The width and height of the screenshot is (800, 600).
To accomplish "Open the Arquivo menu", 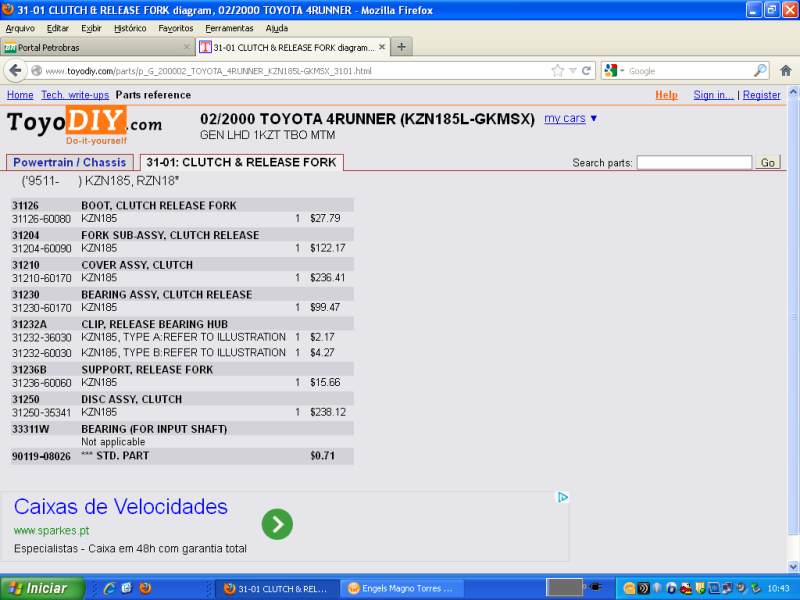I will [20, 28].
